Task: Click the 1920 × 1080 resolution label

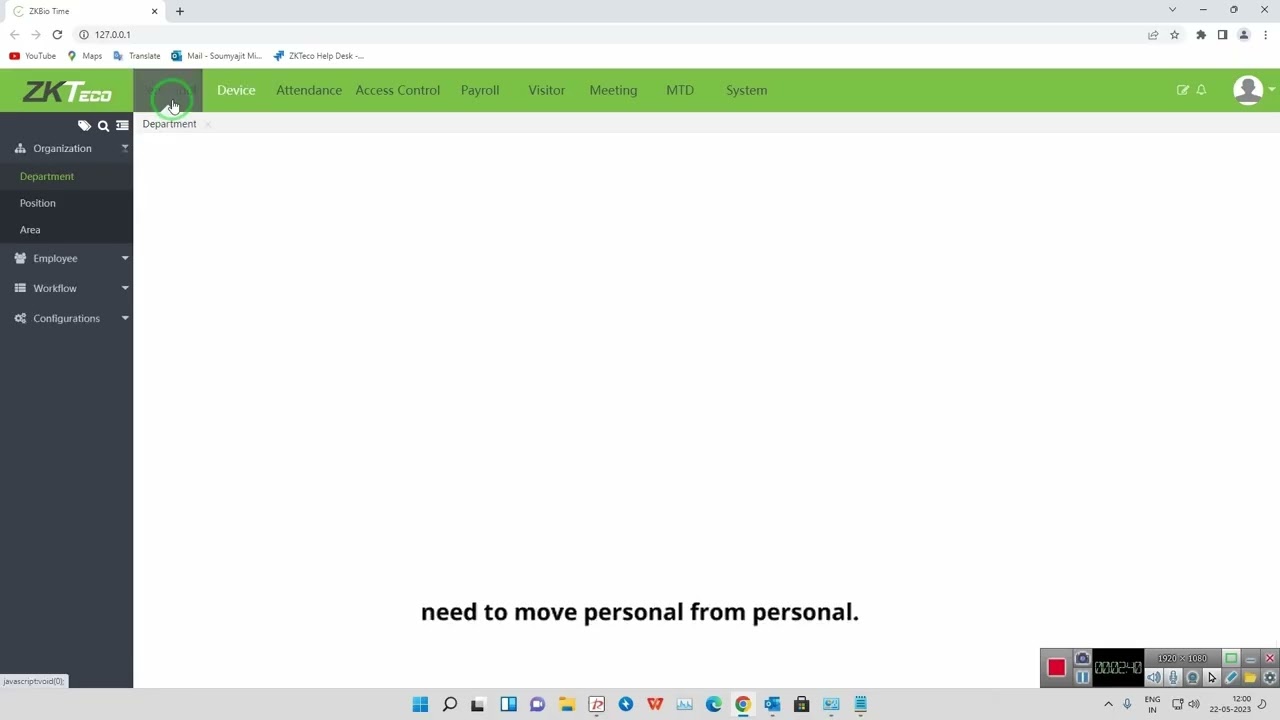Action: pyautogui.click(x=1181, y=658)
